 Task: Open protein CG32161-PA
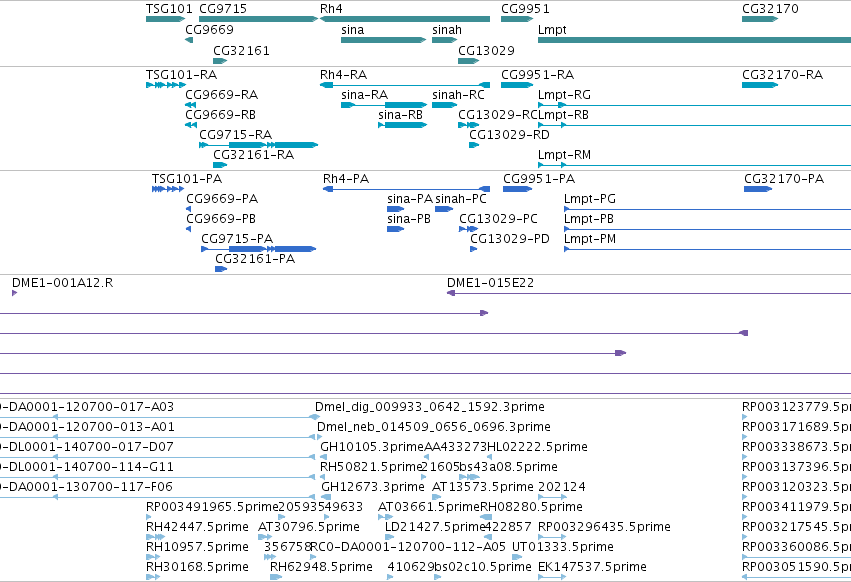(255, 259)
